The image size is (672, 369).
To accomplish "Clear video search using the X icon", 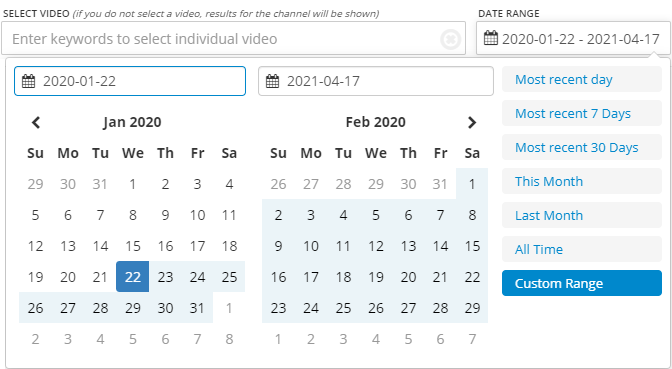I will click(x=450, y=39).
